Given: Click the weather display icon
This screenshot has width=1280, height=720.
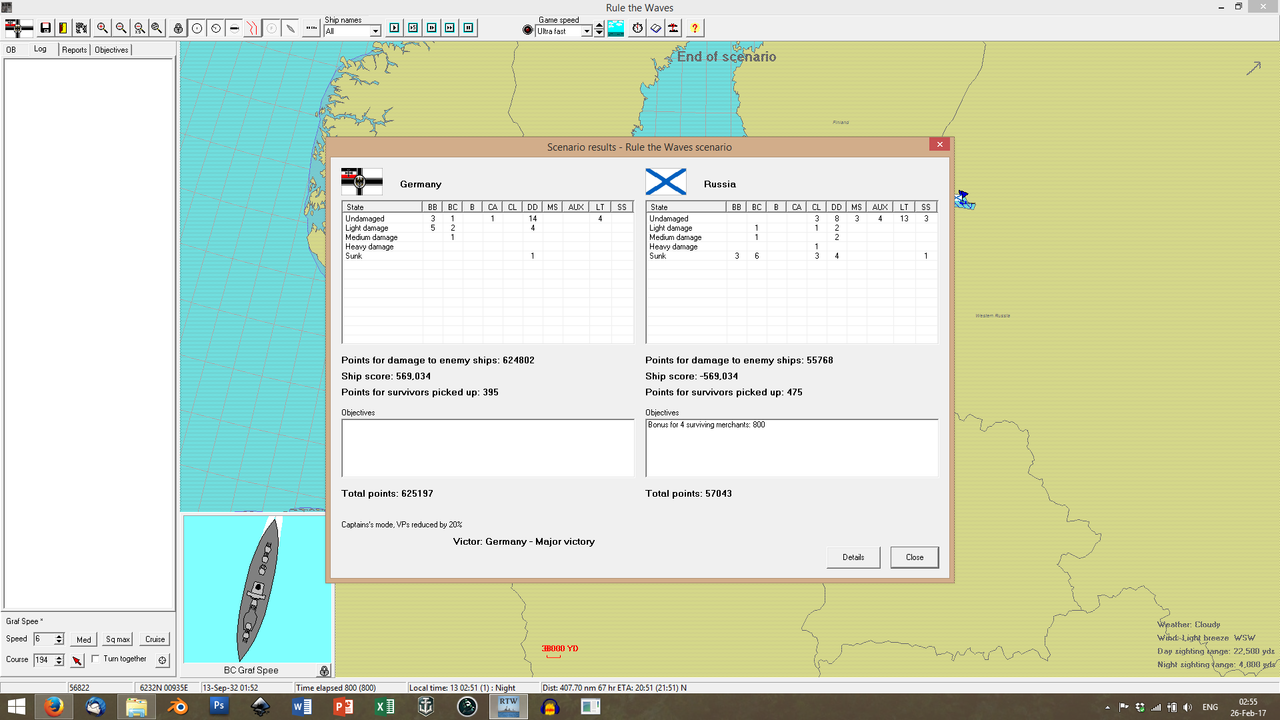Looking at the screenshot, I should (615, 28).
